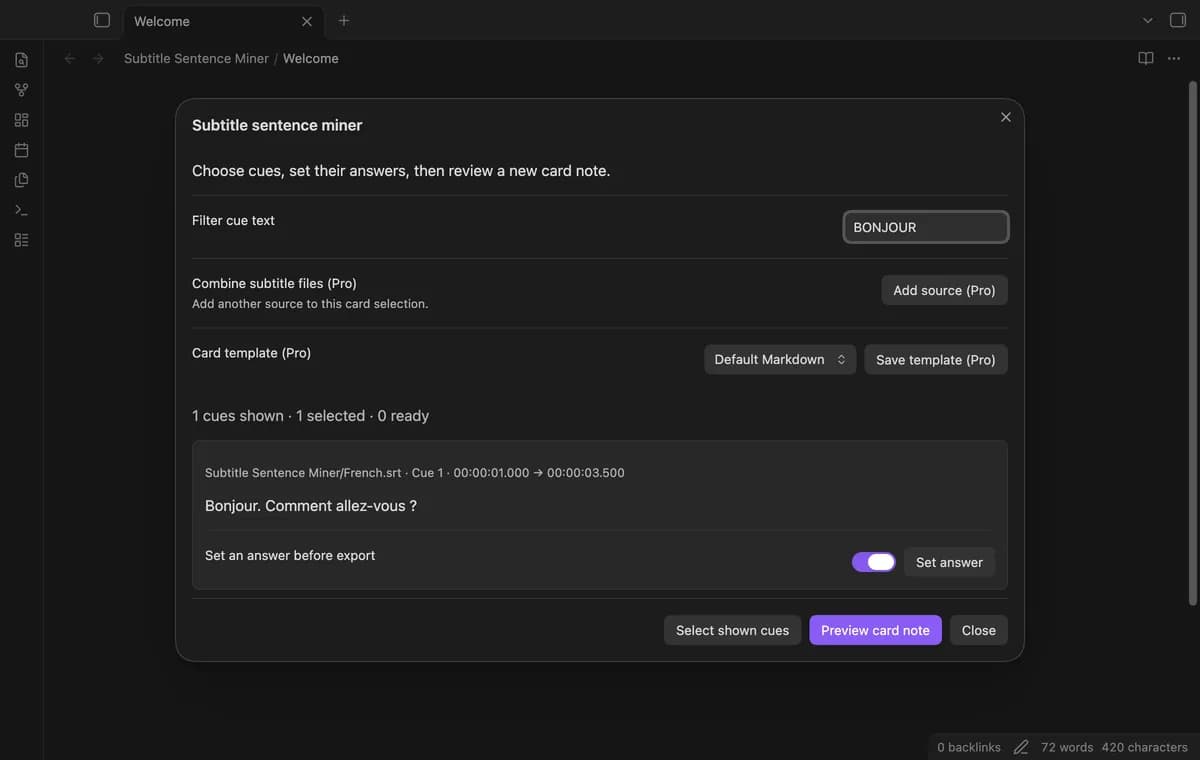Open the tab list chevron
Viewport: 1200px width, 760px height.
(1147, 20)
